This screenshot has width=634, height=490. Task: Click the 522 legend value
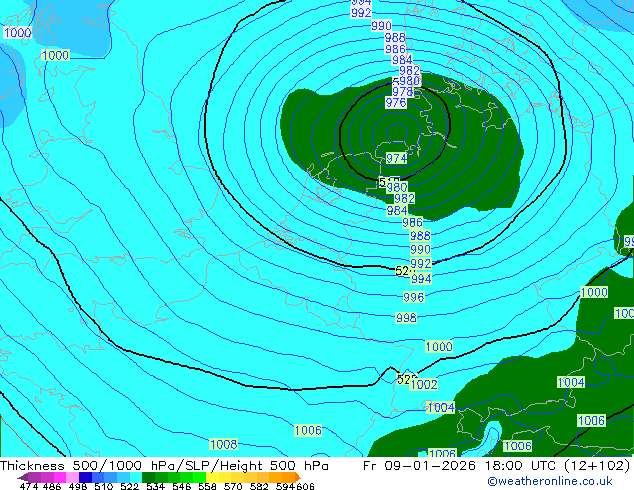click(129, 486)
